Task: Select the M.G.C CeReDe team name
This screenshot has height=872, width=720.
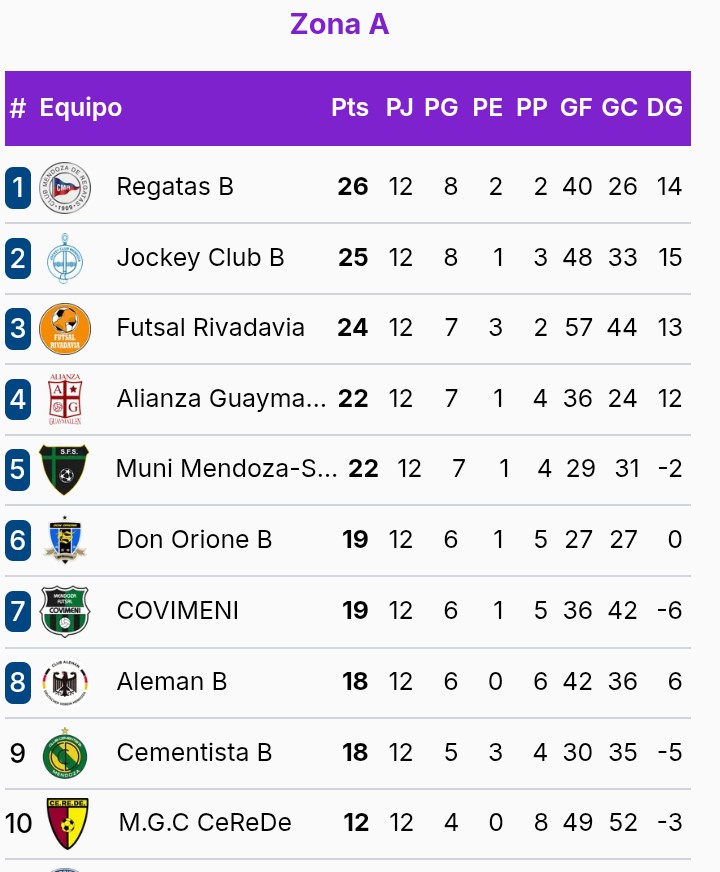Action: click(205, 823)
